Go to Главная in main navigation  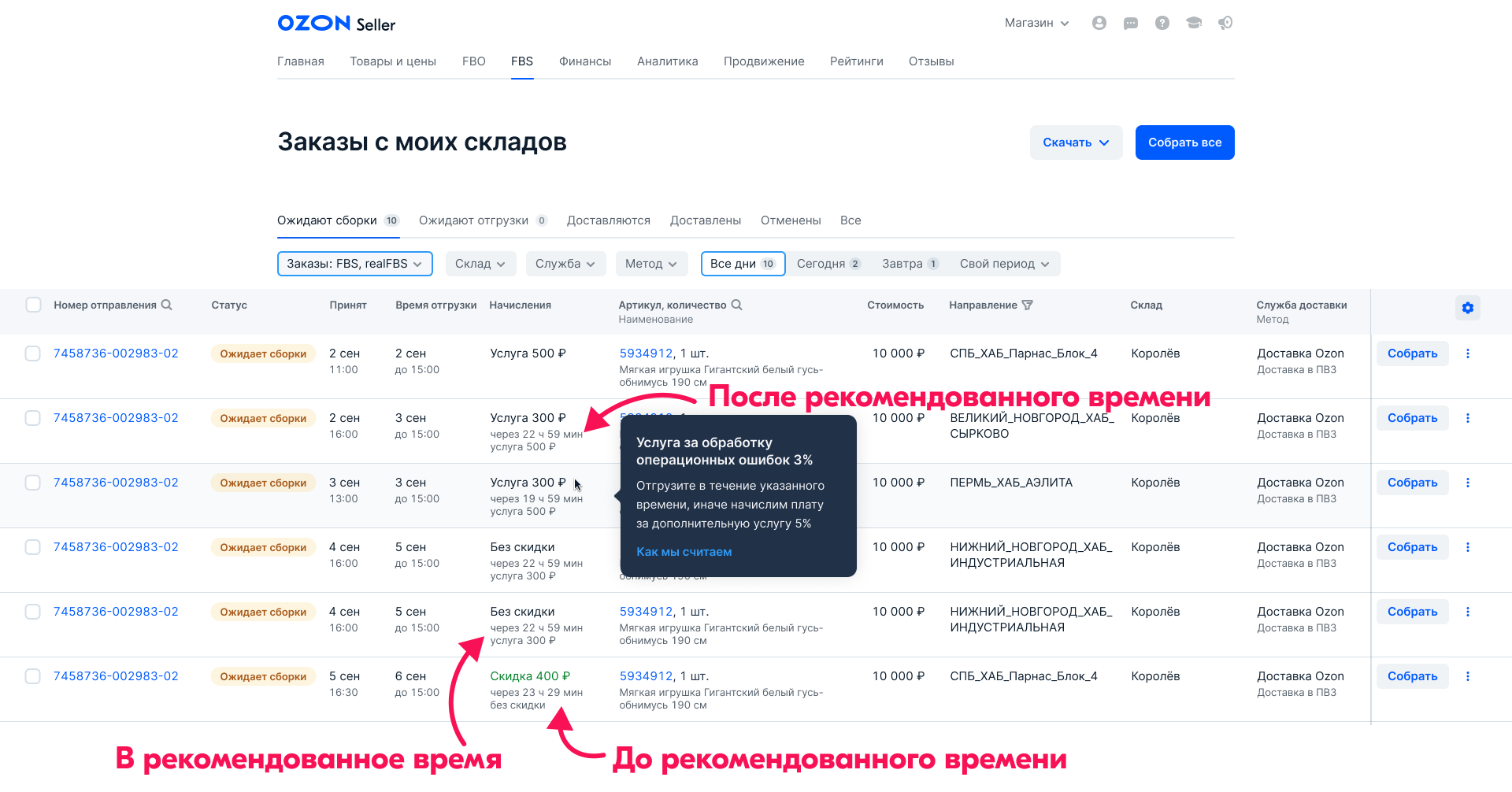tap(301, 61)
